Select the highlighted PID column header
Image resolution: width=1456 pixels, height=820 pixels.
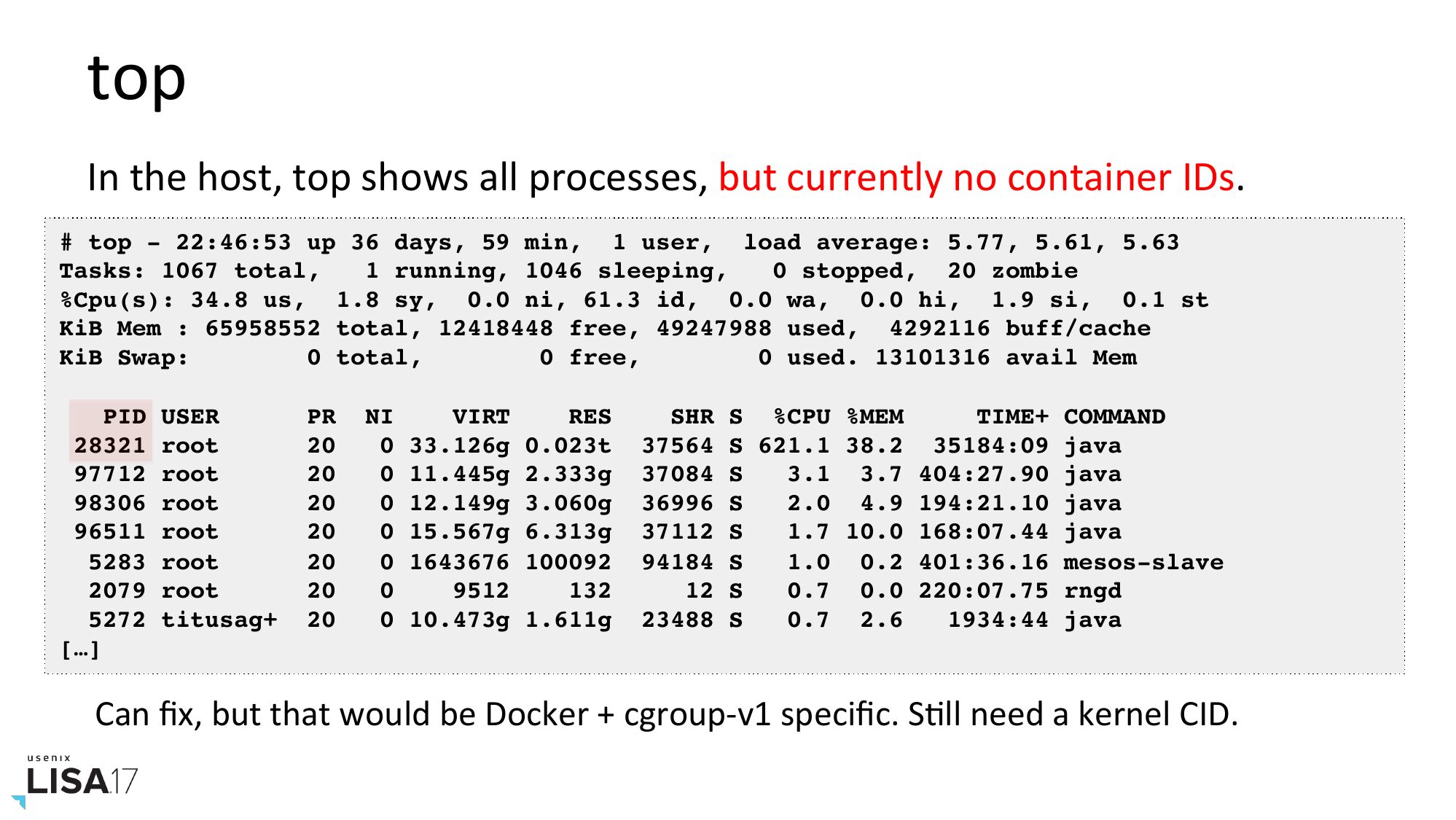click(x=124, y=417)
